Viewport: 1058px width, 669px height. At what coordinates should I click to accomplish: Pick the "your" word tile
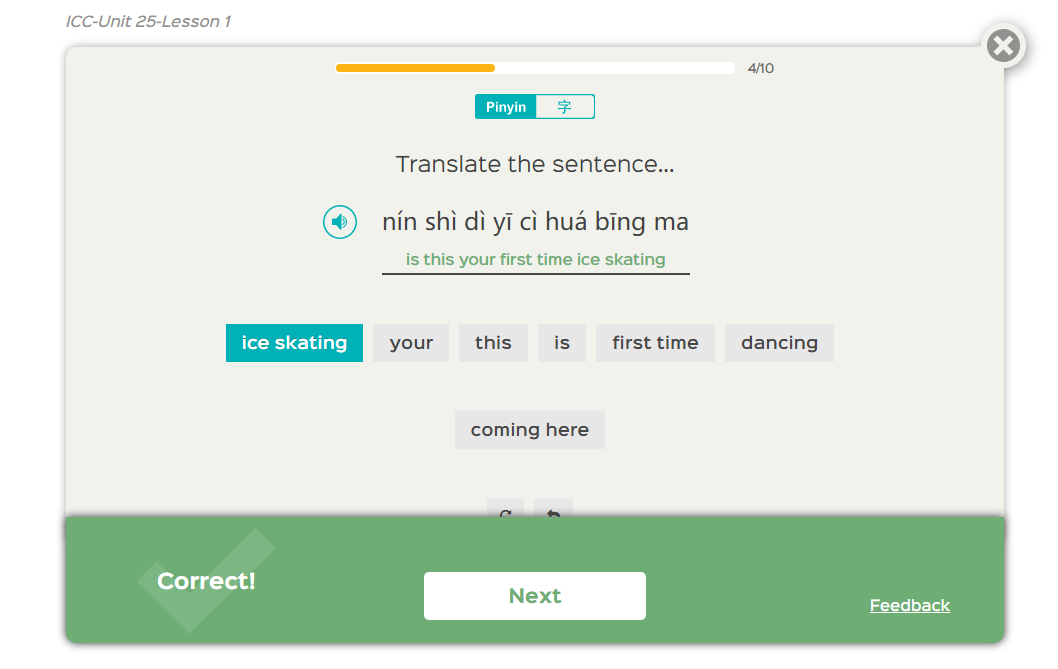(411, 343)
